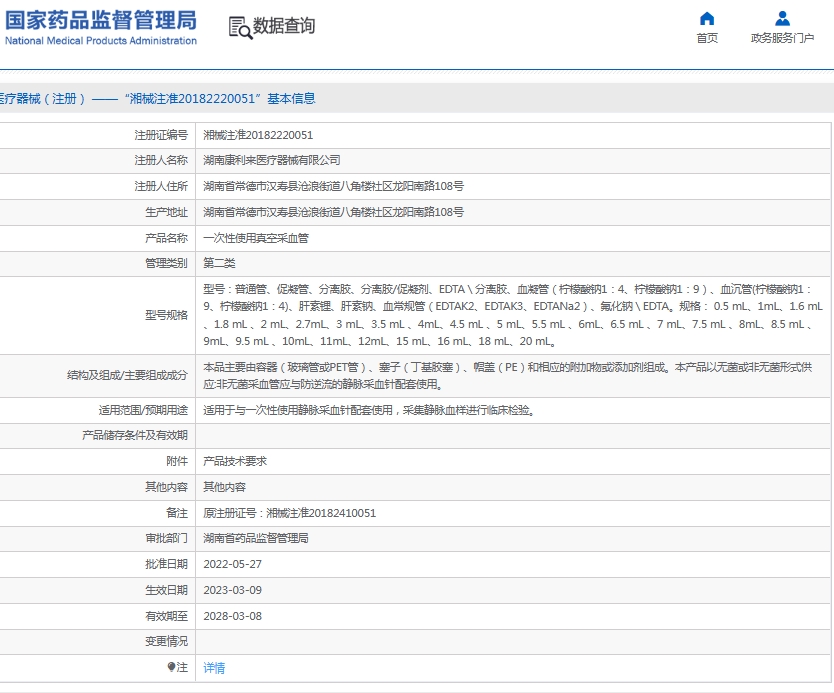The height and width of the screenshot is (693, 834).
Task: Select 湖南省药品监督管理局 approval department
Action: pos(255,538)
